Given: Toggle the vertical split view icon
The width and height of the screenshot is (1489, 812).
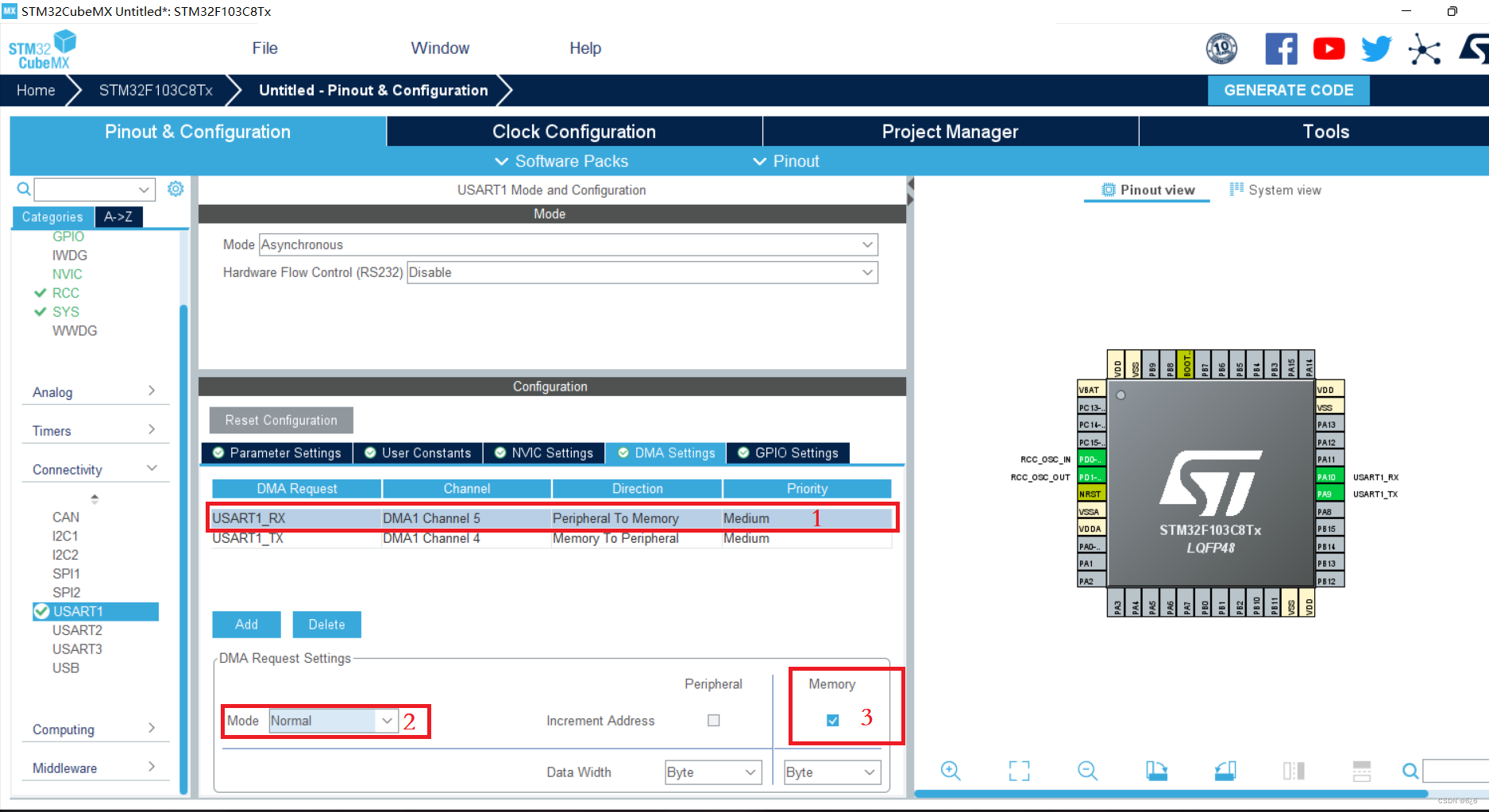Looking at the screenshot, I should pos(1294,771).
